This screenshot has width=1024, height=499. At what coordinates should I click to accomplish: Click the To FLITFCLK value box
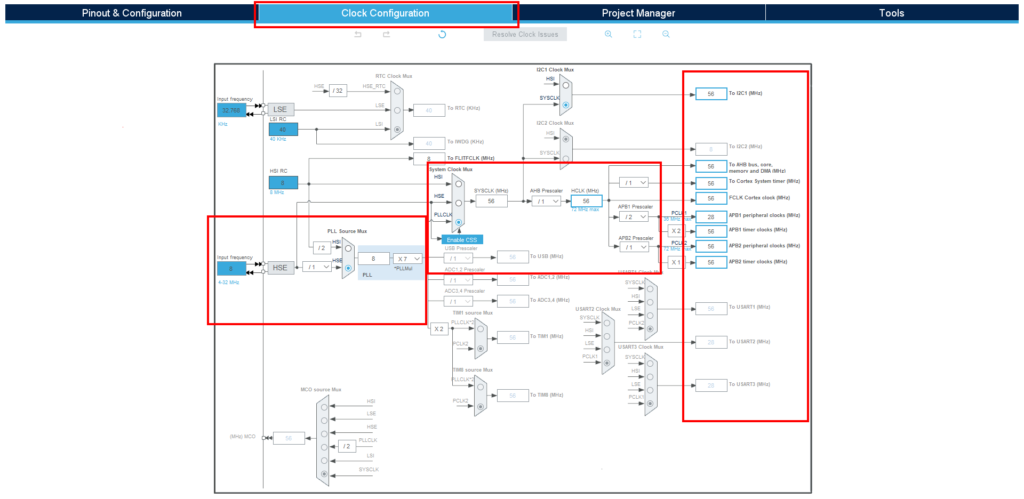[x=429, y=159]
